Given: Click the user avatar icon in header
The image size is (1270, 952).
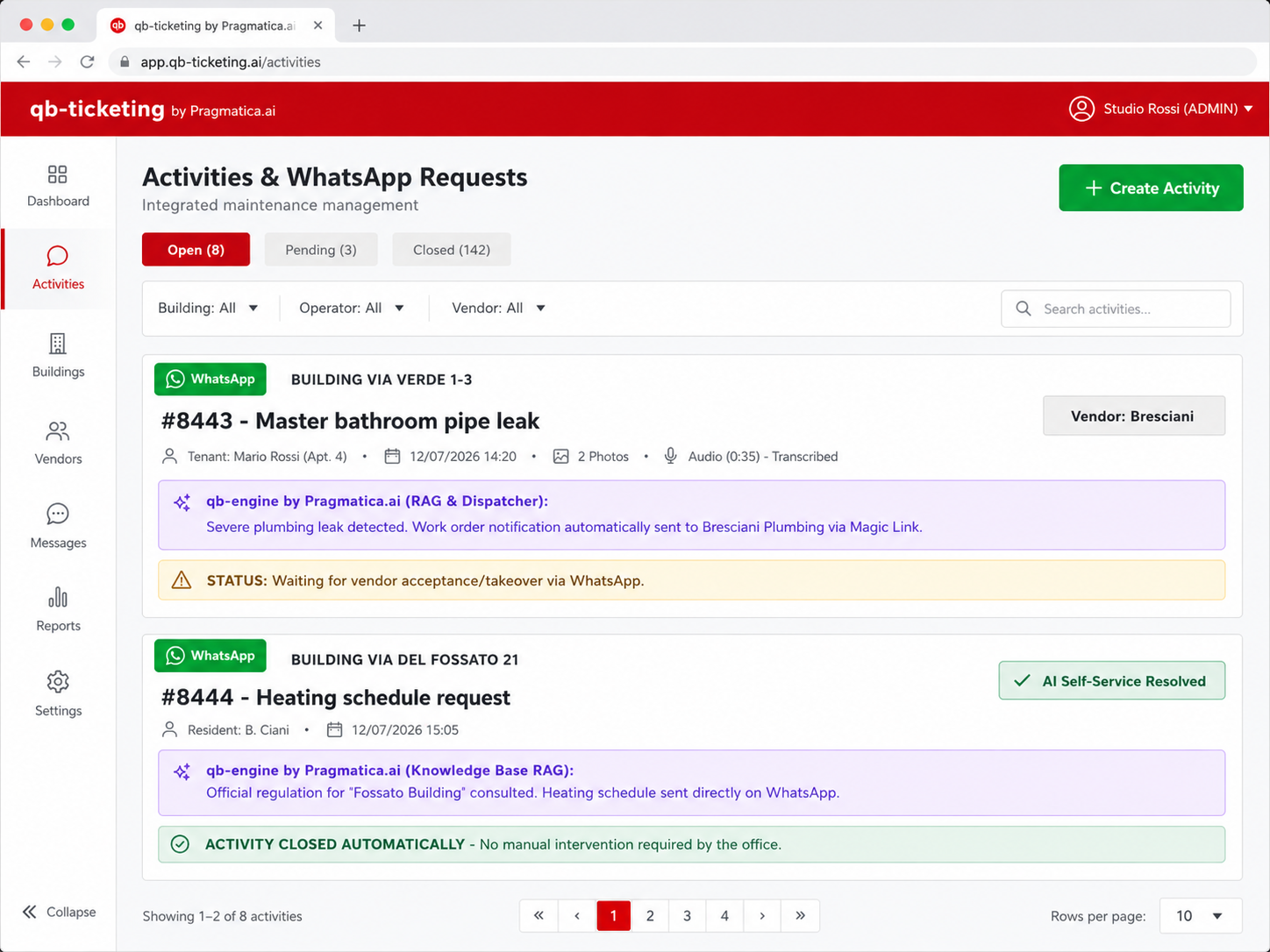Looking at the screenshot, I should tap(1081, 109).
